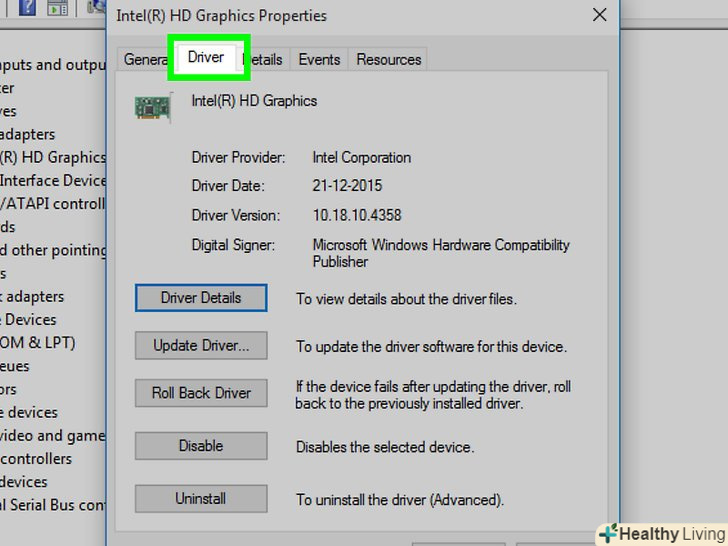728x546 pixels.
Task: Click the blue help icon in Device Manager toolbar
Action: tap(27, 8)
